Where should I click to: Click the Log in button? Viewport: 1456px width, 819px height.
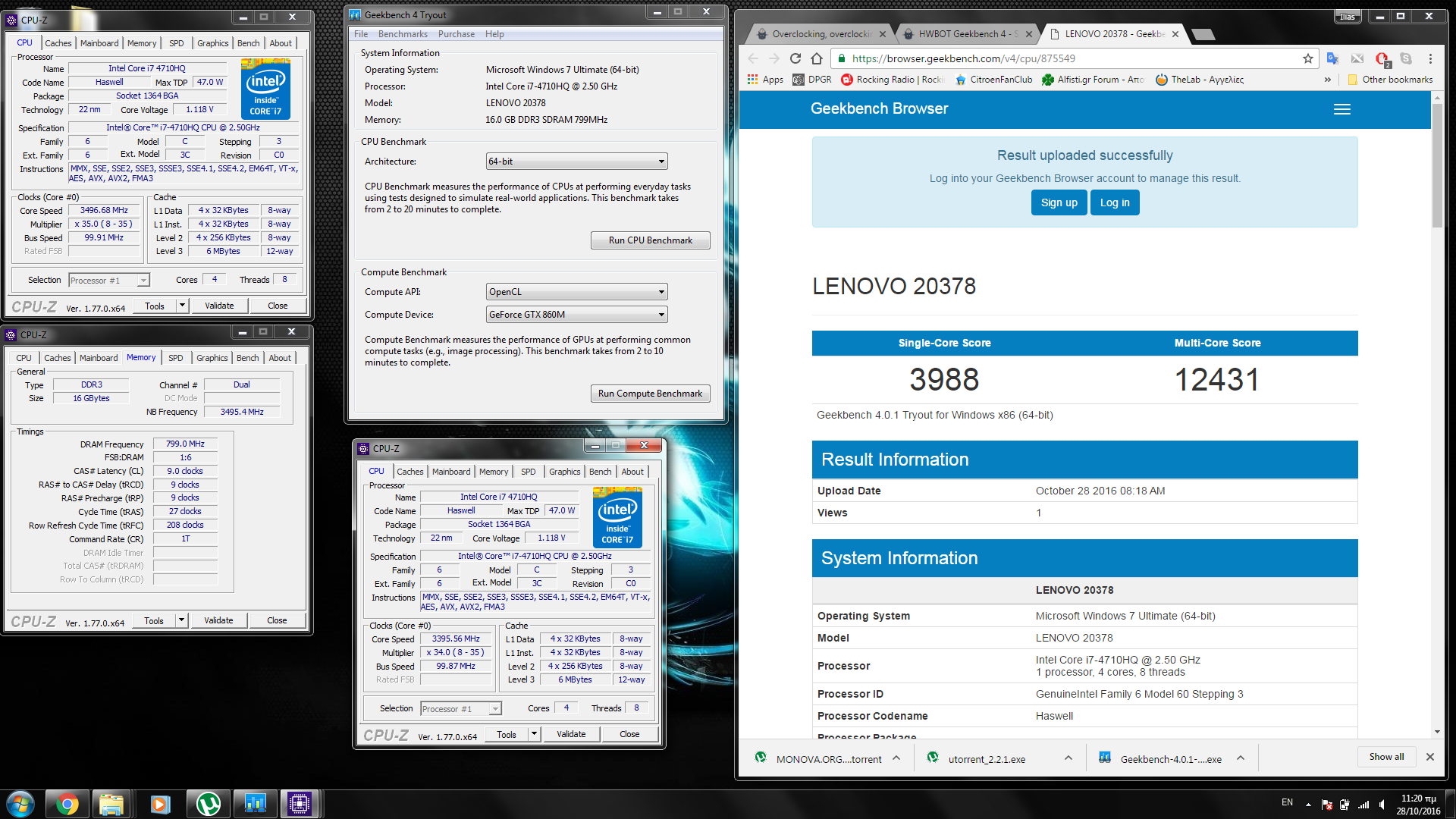(1115, 202)
